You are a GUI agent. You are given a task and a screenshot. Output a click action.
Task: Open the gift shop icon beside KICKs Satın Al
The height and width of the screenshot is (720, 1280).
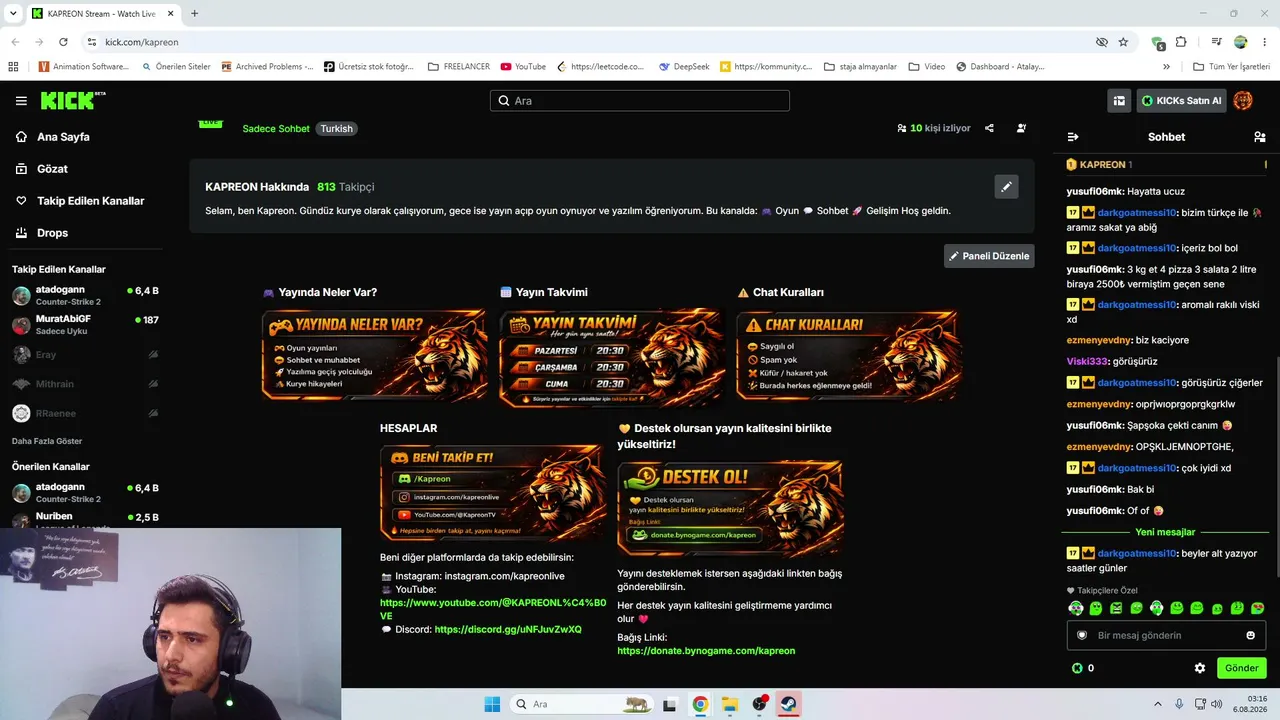point(1119,100)
